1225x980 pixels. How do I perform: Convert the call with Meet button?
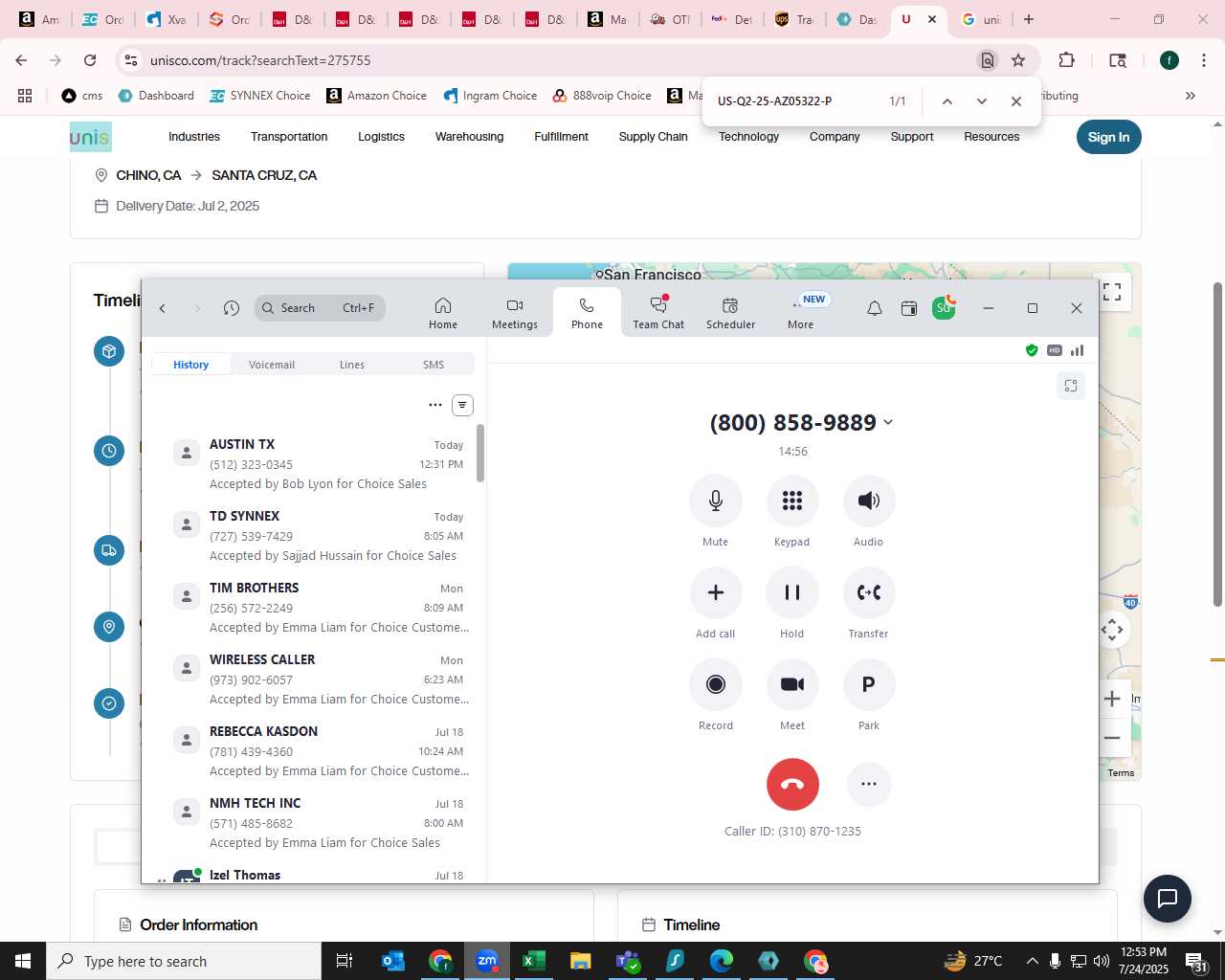point(791,684)
